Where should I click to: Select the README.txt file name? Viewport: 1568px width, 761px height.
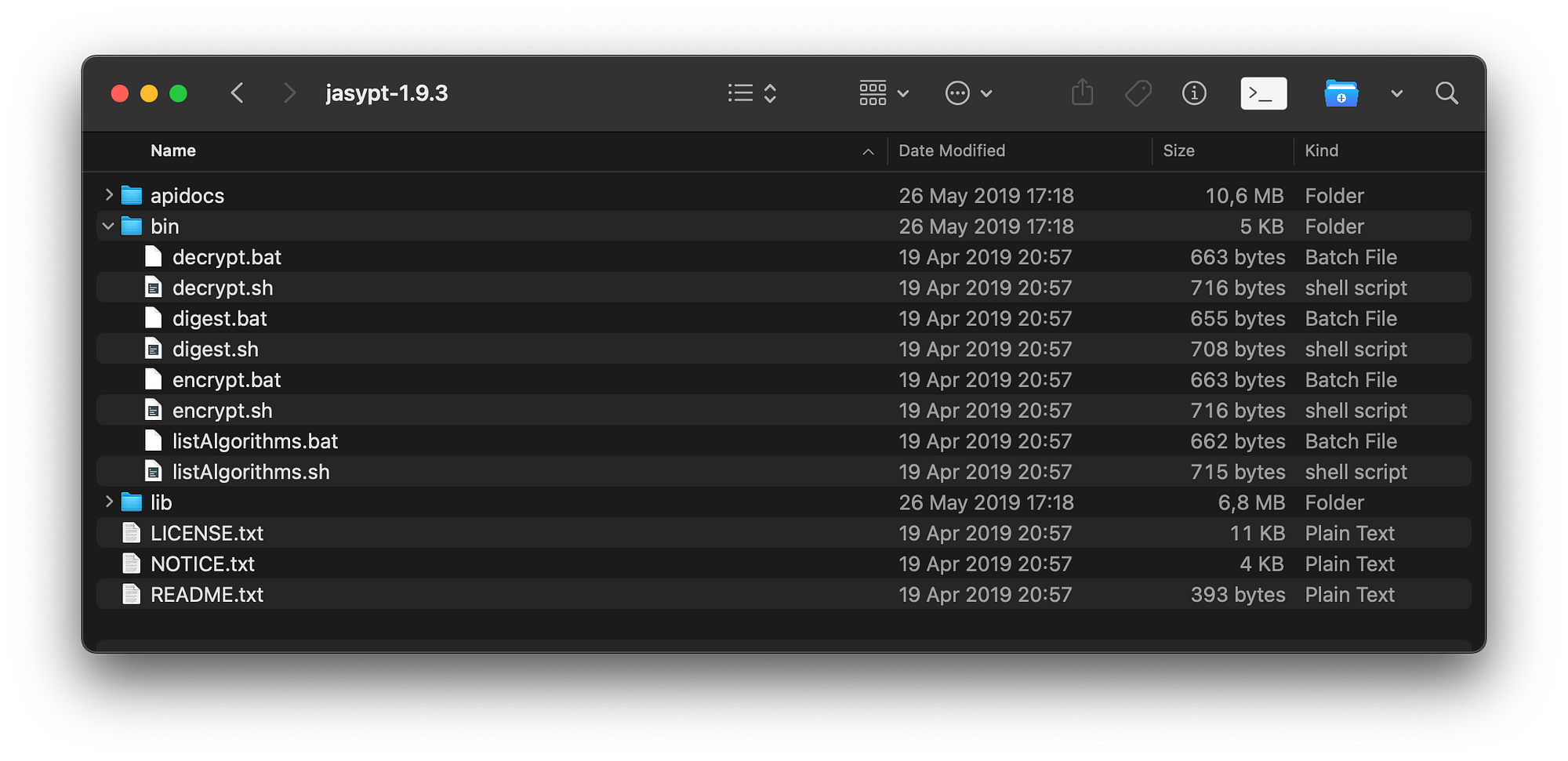pos(207,594)
